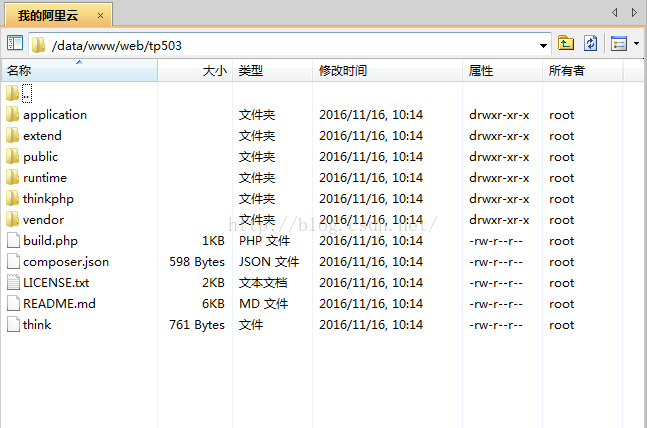
Task: Sort by the 所有者 column header
Action: coord(582,70)
